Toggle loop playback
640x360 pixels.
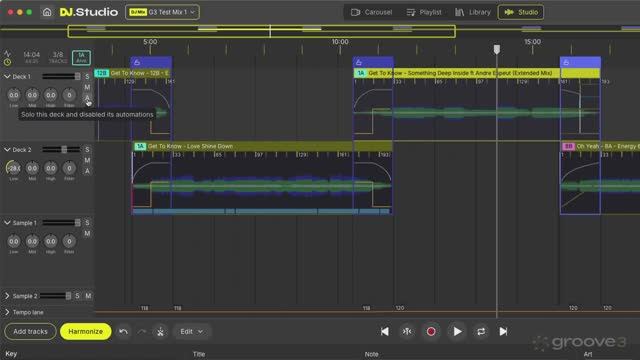[481, 331]
